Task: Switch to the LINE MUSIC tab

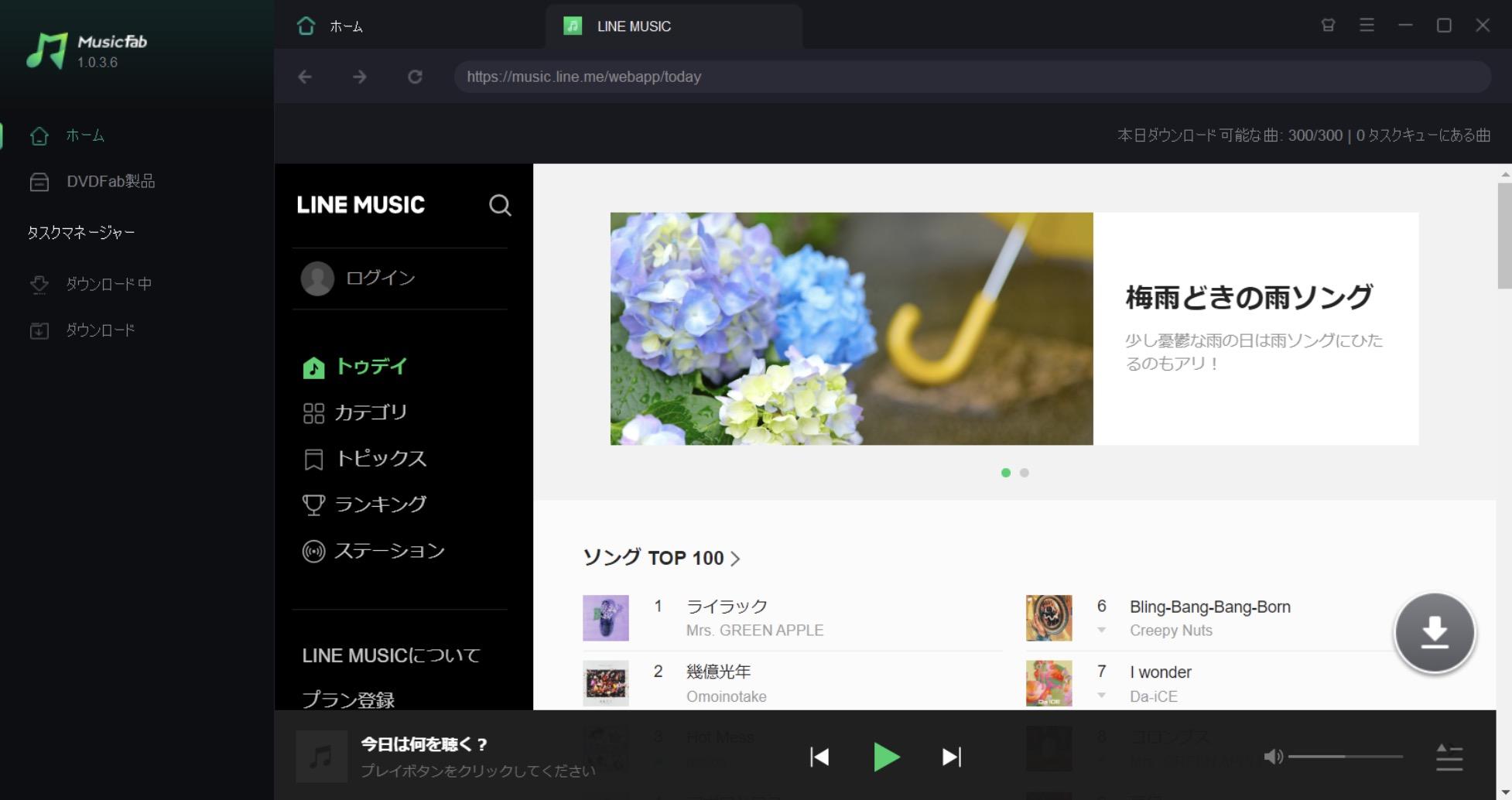Action: pyautogui.click(x=673, y=26)
